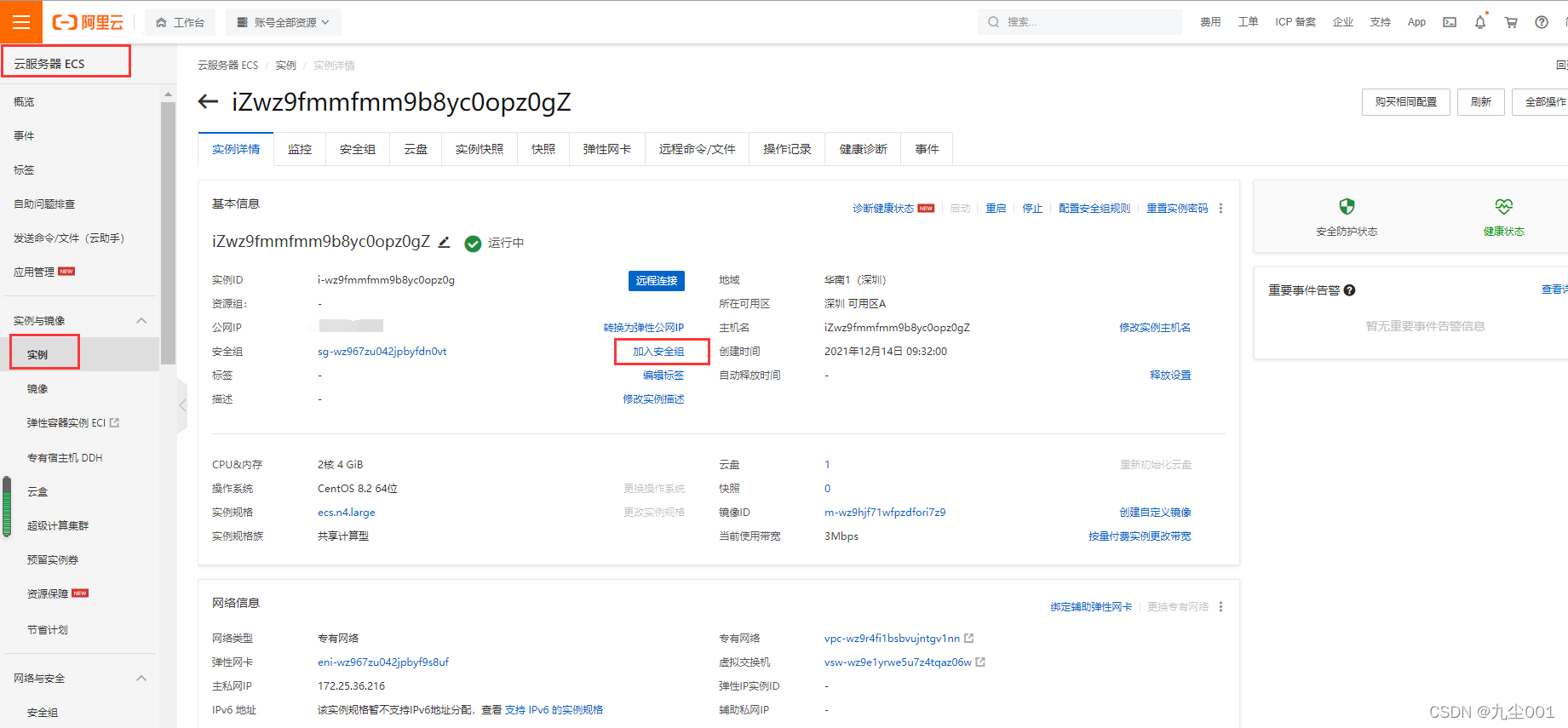Image resolution: width=1568 pixels, height=728 pixels.
Task: Open the 实例快照 tab
Action: click(480, 149)
